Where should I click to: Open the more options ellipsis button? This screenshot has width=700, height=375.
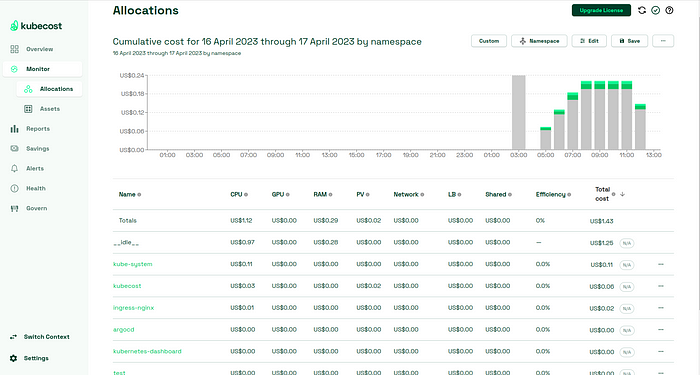[x=663, y=41]
